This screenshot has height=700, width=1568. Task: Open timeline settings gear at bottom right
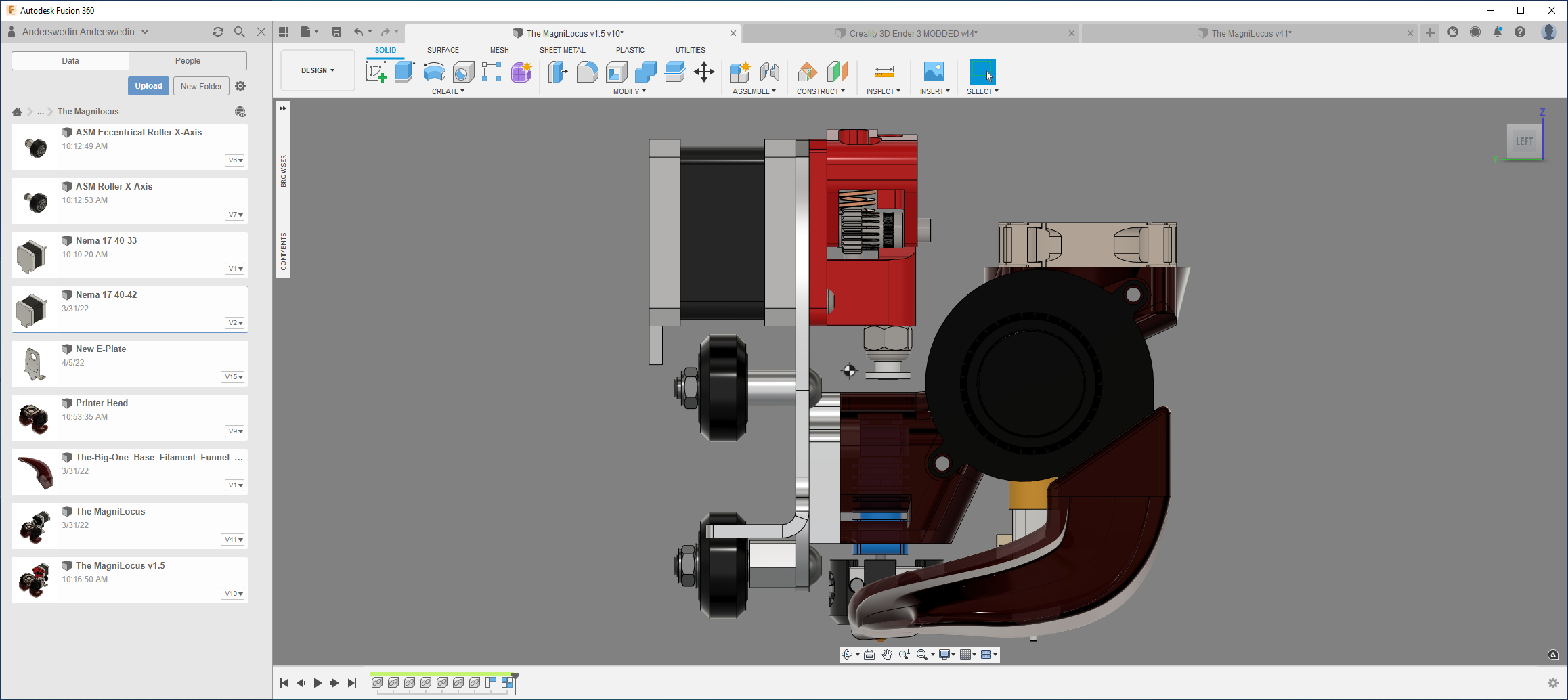(1553, 683)
